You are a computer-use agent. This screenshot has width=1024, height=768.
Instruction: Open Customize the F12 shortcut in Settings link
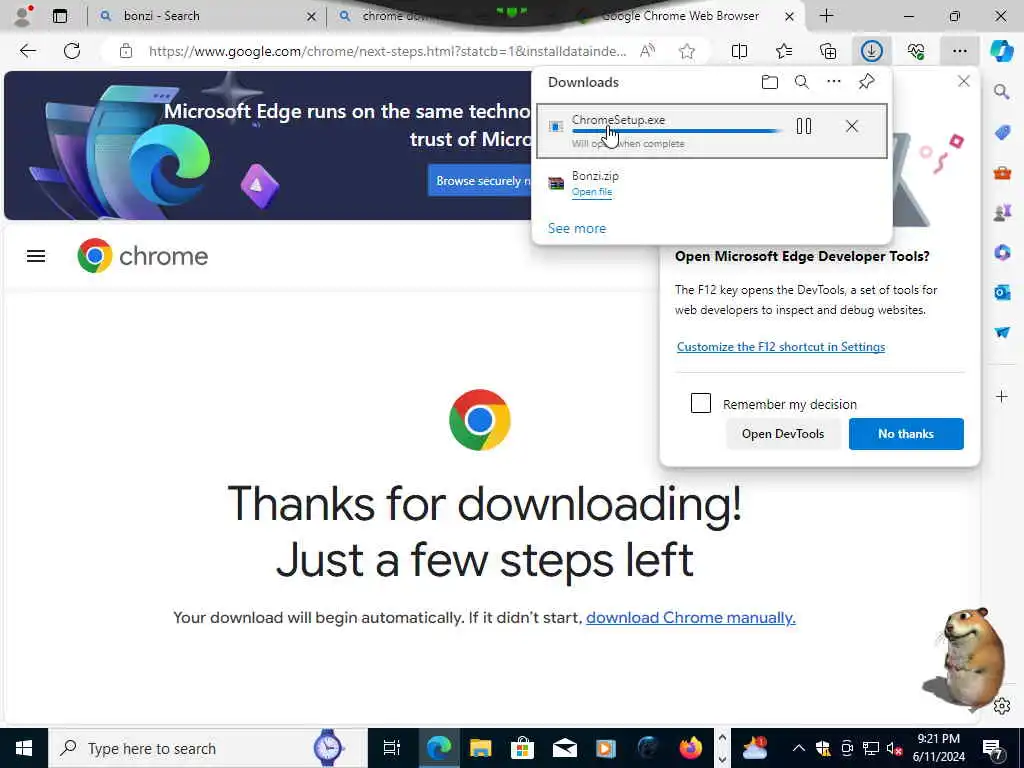(780, 347)
